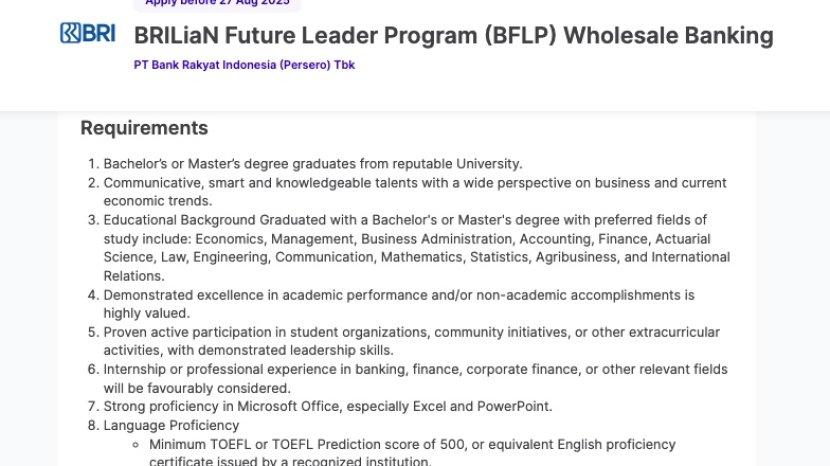Click the 'Communicative, smart and knowledgeable talents' item
The height and width of the screenshot is (466, 830).
414,183
